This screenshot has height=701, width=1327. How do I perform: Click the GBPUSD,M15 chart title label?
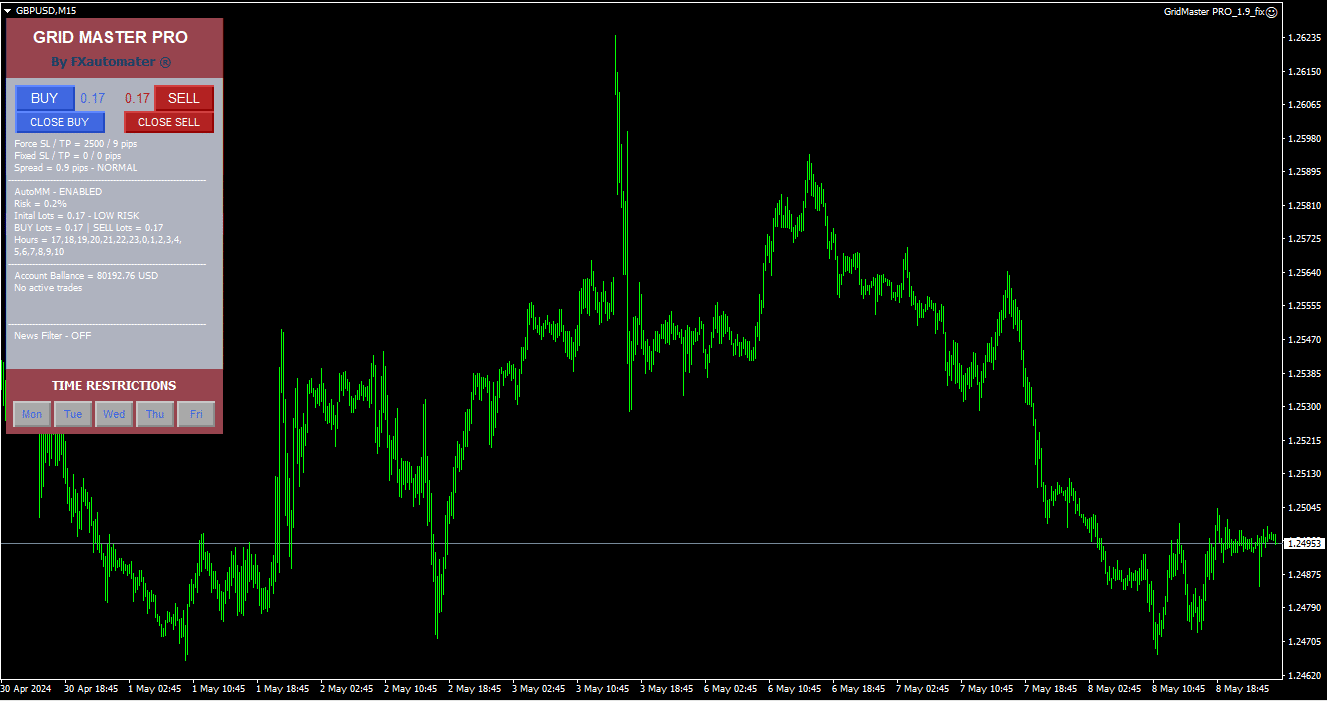coord(47,11)
